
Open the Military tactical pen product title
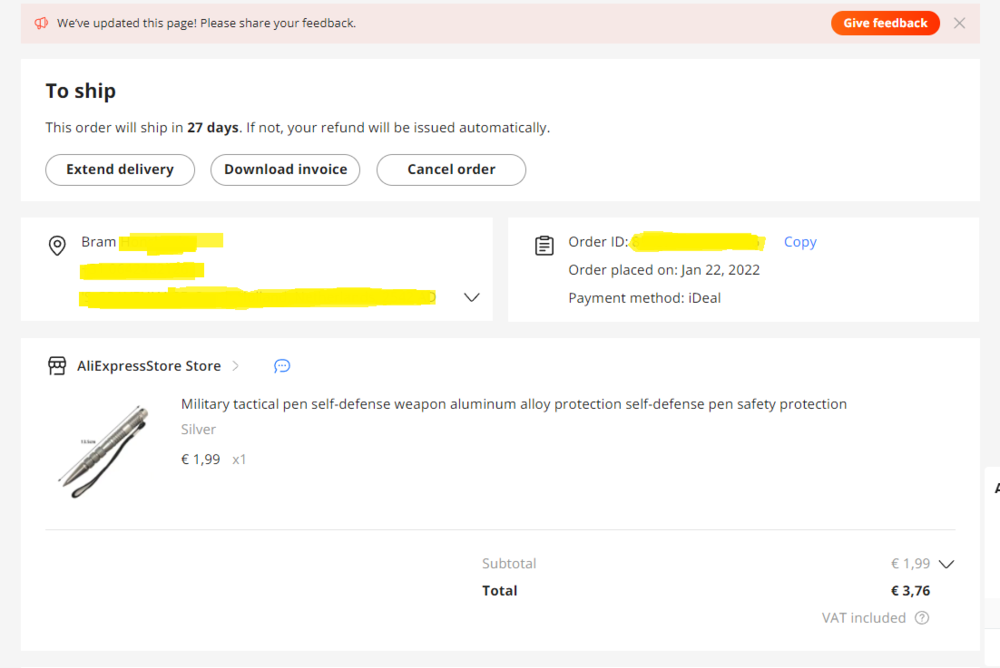[514, 404]
